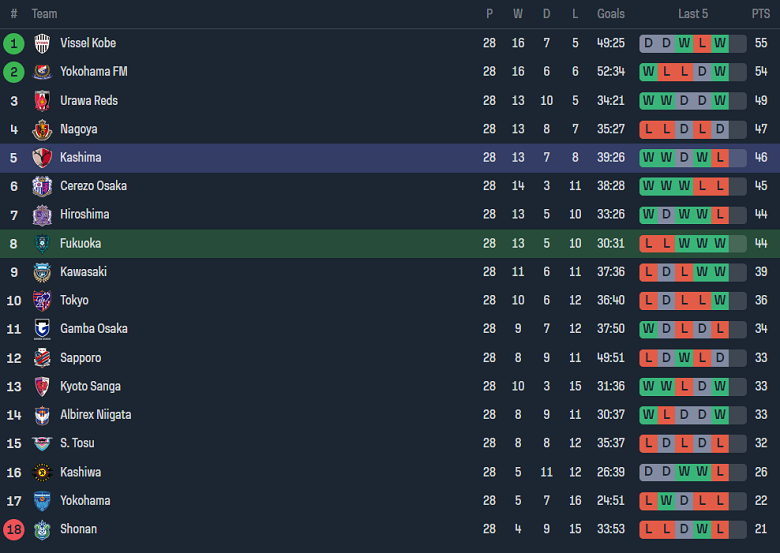Click the green rank 1 position badge
The width and height of the screenshot is (780, 553).
14,43
